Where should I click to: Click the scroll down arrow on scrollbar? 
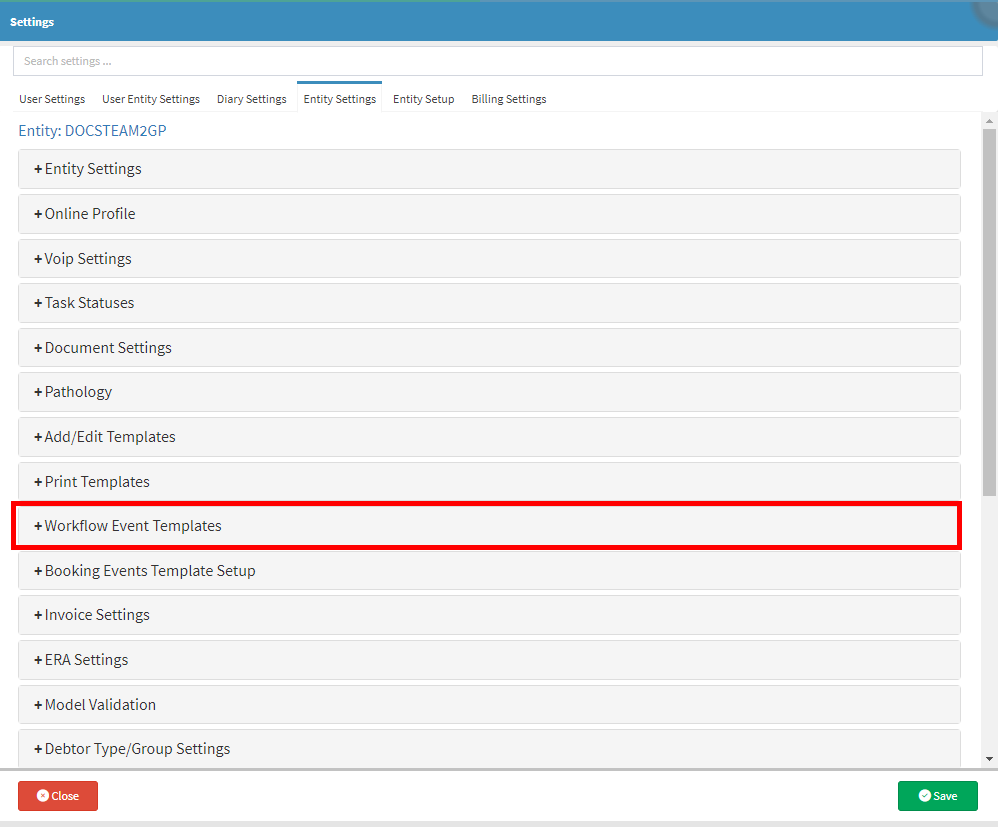point(989,760)
